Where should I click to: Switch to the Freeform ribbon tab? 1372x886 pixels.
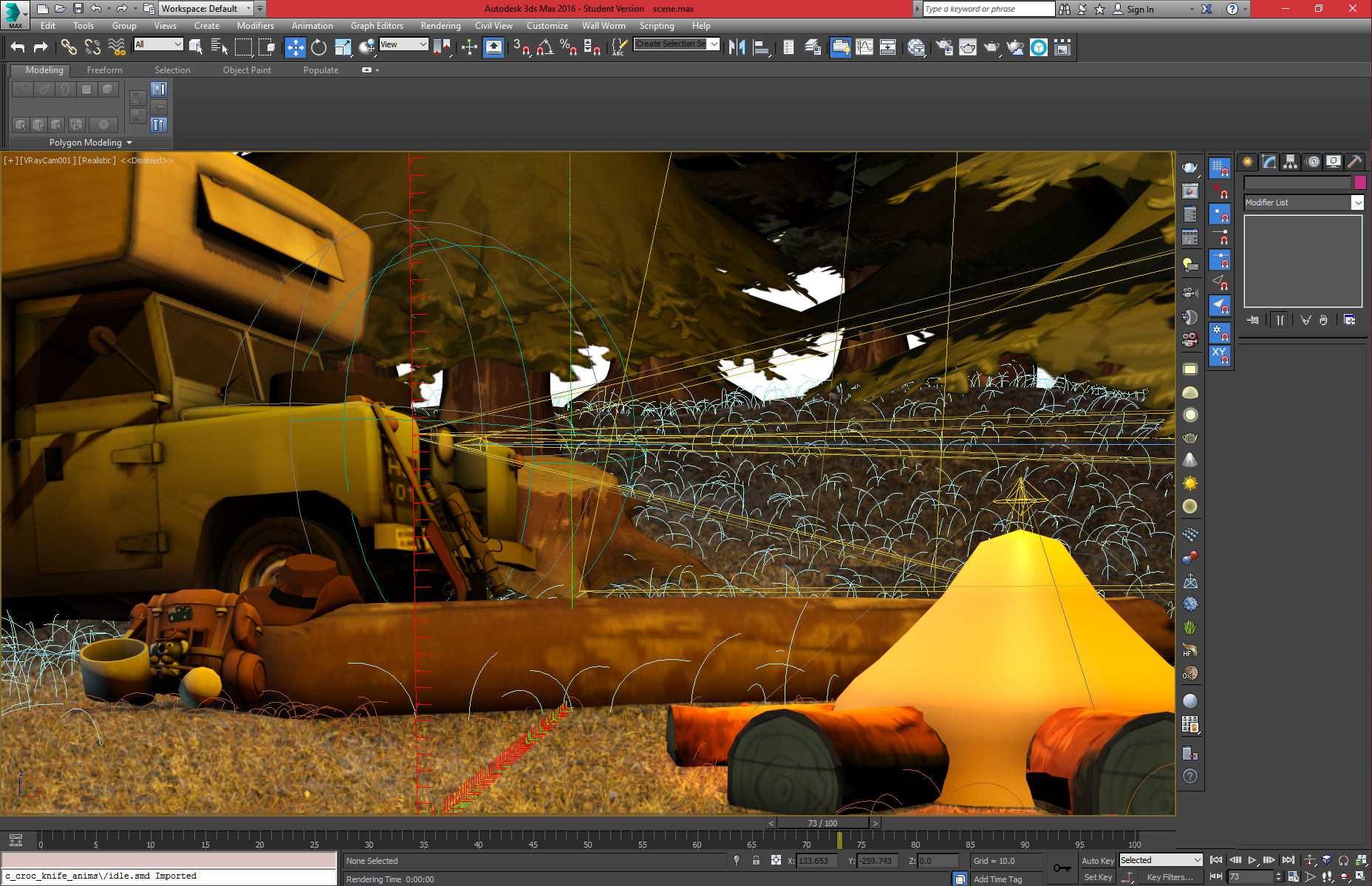tap(105, 70)
